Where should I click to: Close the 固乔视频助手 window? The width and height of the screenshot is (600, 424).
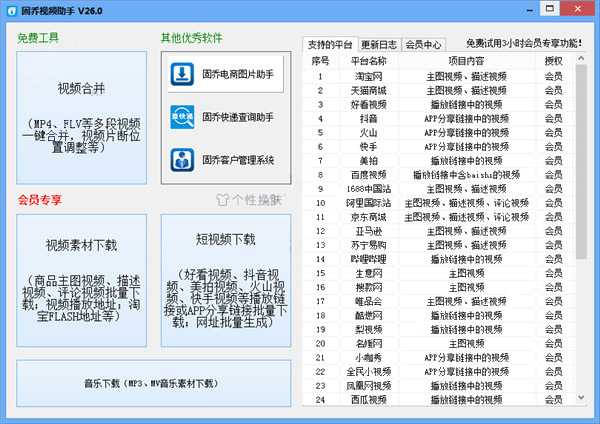pos(578,9)
